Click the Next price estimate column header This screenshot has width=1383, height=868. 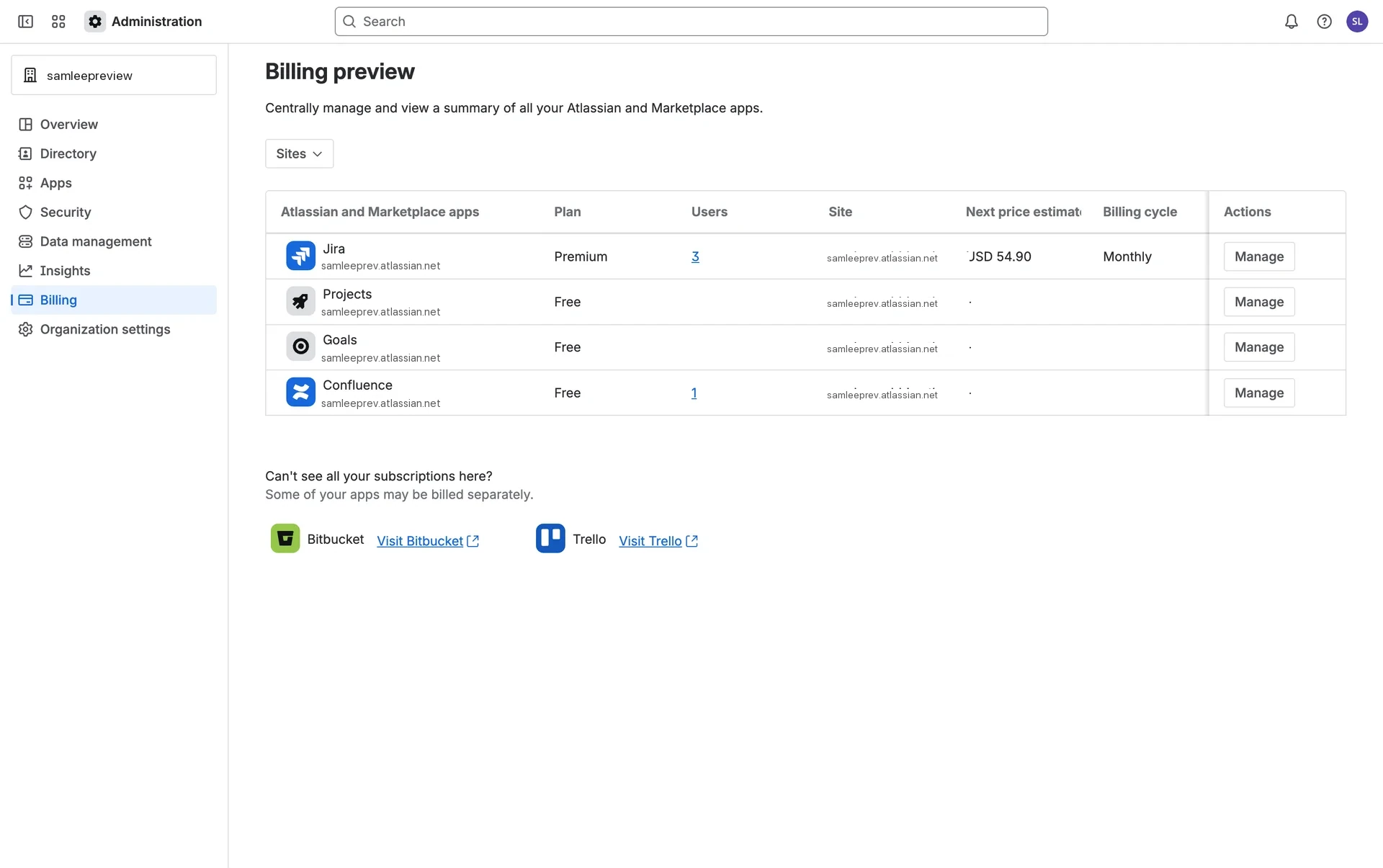[1023, 212]
